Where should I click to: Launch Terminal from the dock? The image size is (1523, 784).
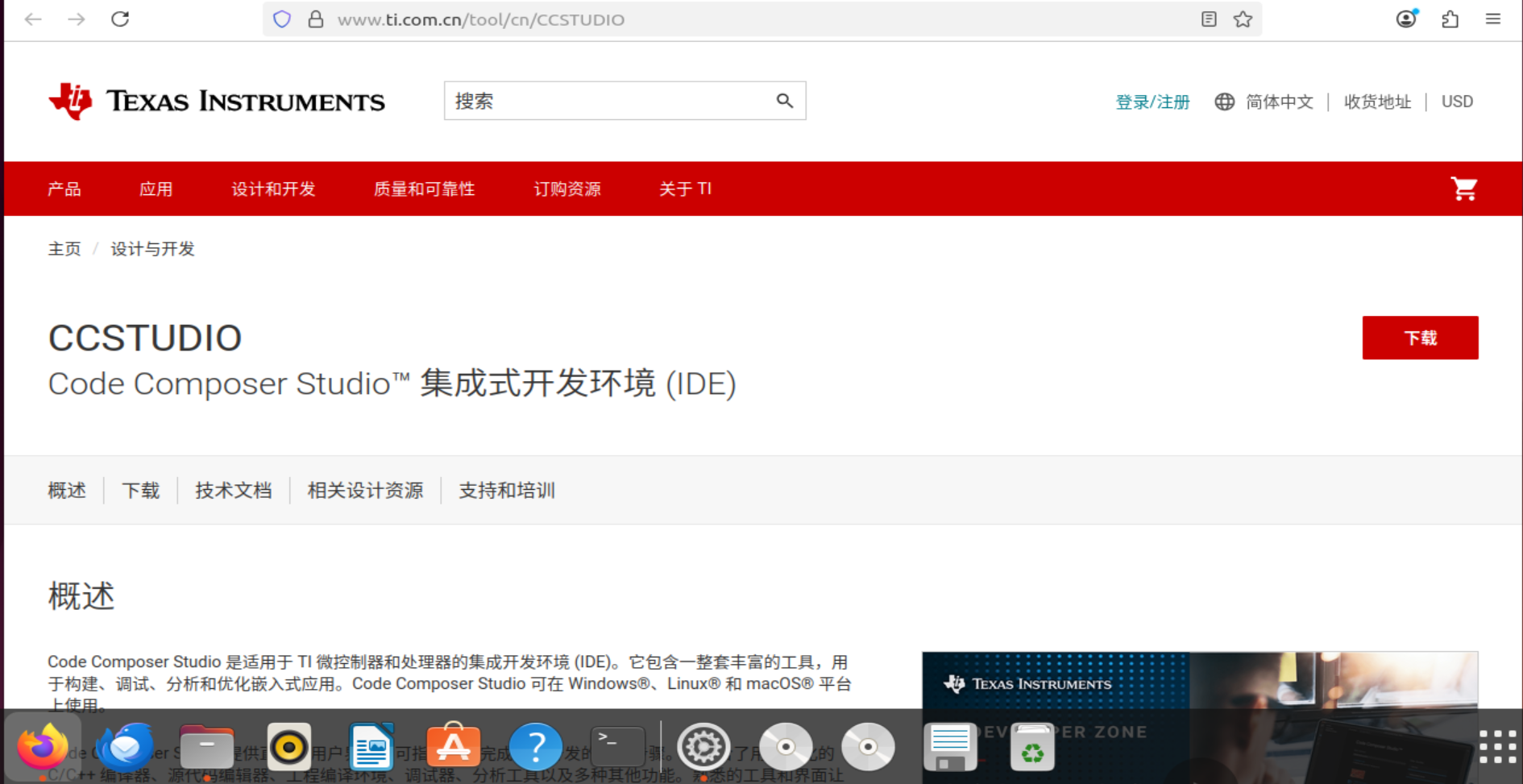point(618,748)
